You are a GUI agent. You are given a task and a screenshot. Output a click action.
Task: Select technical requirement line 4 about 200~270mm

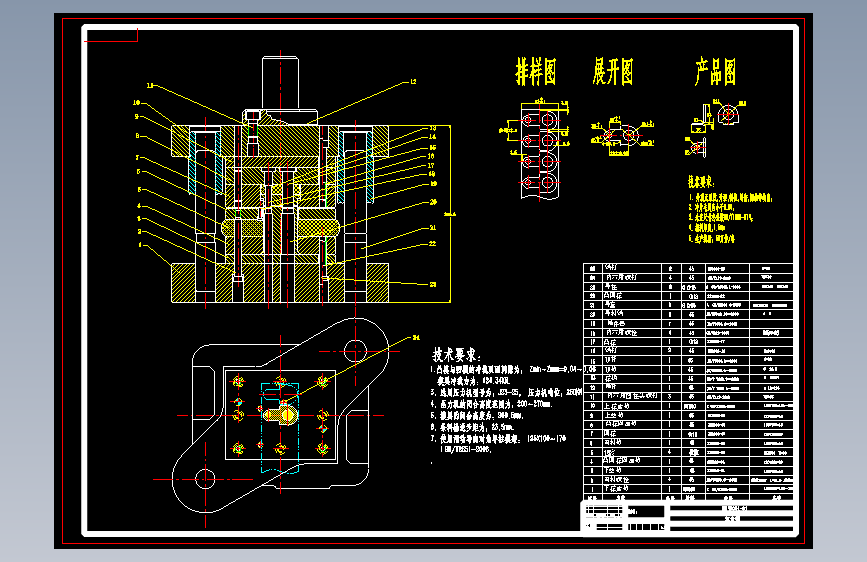(x=492, y=404)
